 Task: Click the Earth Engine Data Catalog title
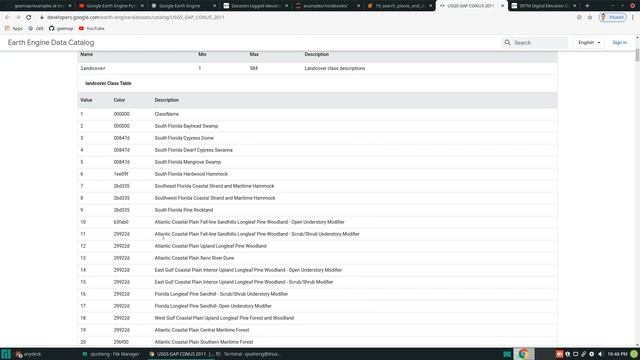coord(51,42)
